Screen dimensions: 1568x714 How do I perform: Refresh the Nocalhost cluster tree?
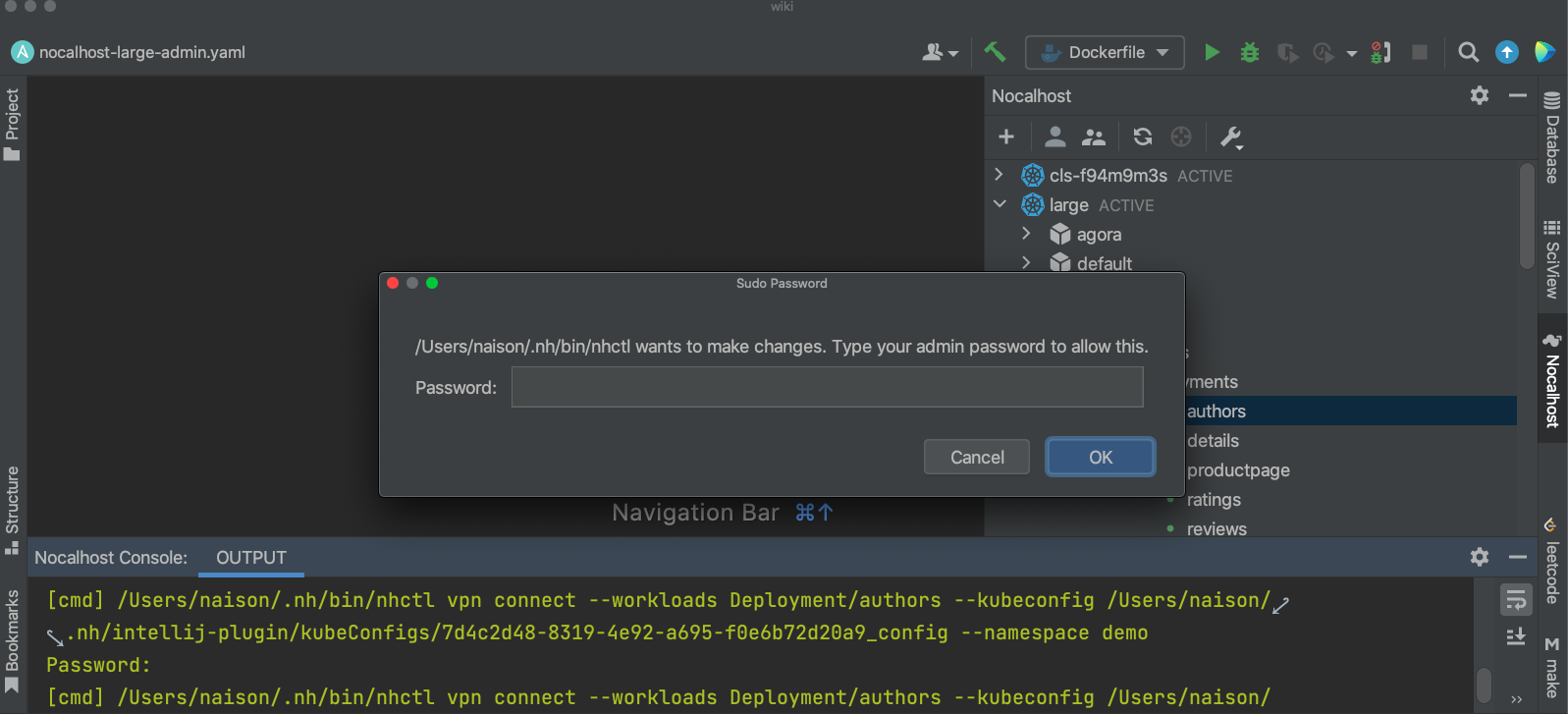[1143, 137]
